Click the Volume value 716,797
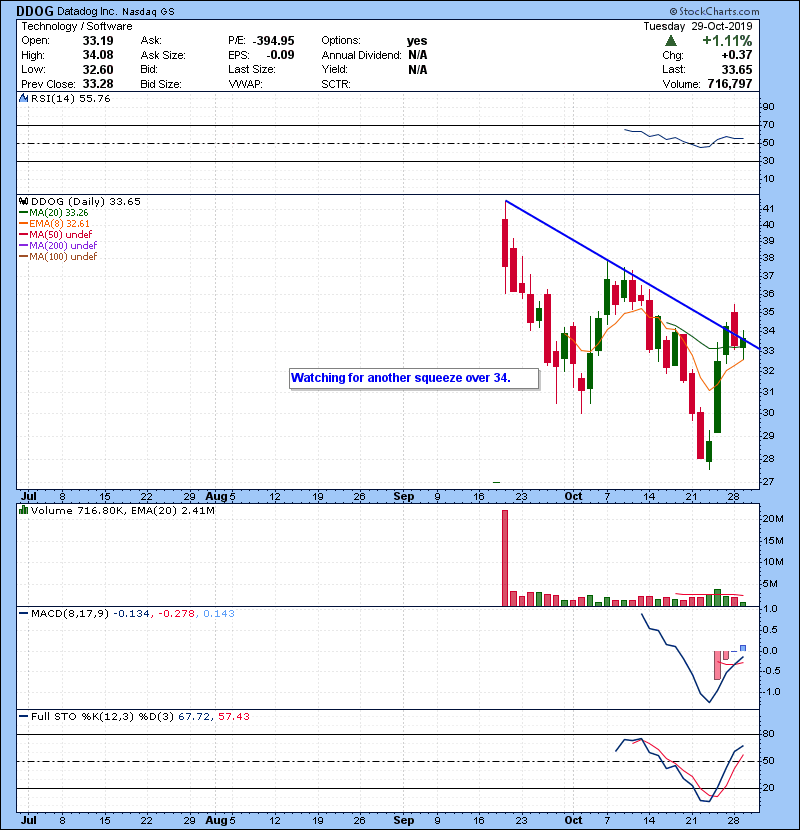 click(730, 84)
